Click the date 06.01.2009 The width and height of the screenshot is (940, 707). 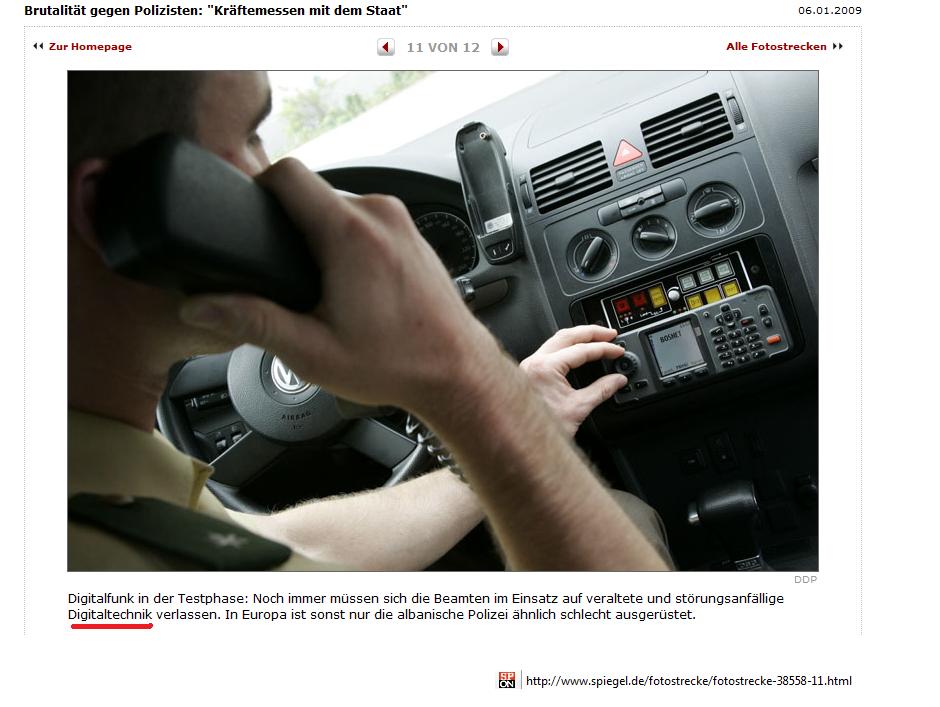point(829,10)
